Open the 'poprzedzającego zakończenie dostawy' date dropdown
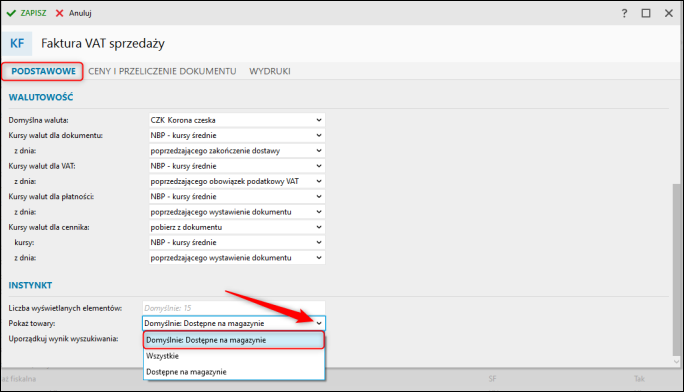The image size is (684, 392). (x=237, y=150)
